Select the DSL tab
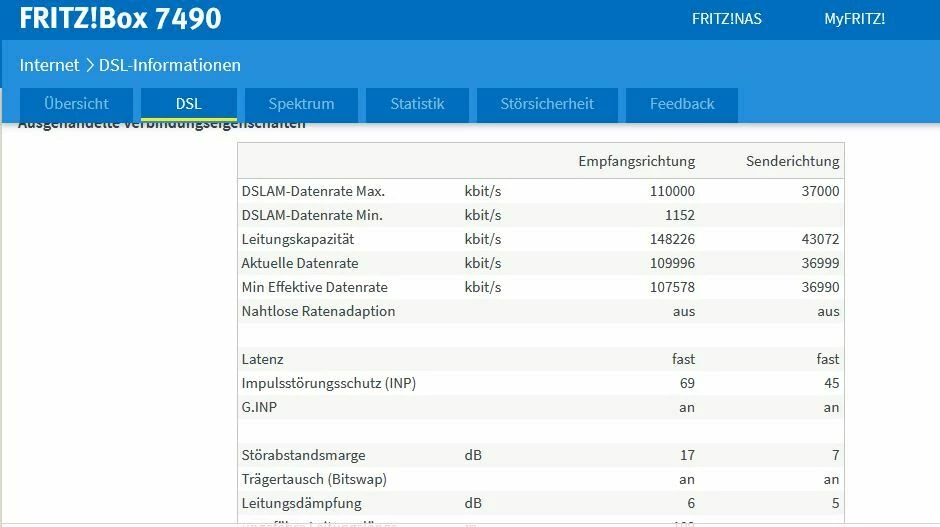The image size is (940, 527). click(189, 104)
